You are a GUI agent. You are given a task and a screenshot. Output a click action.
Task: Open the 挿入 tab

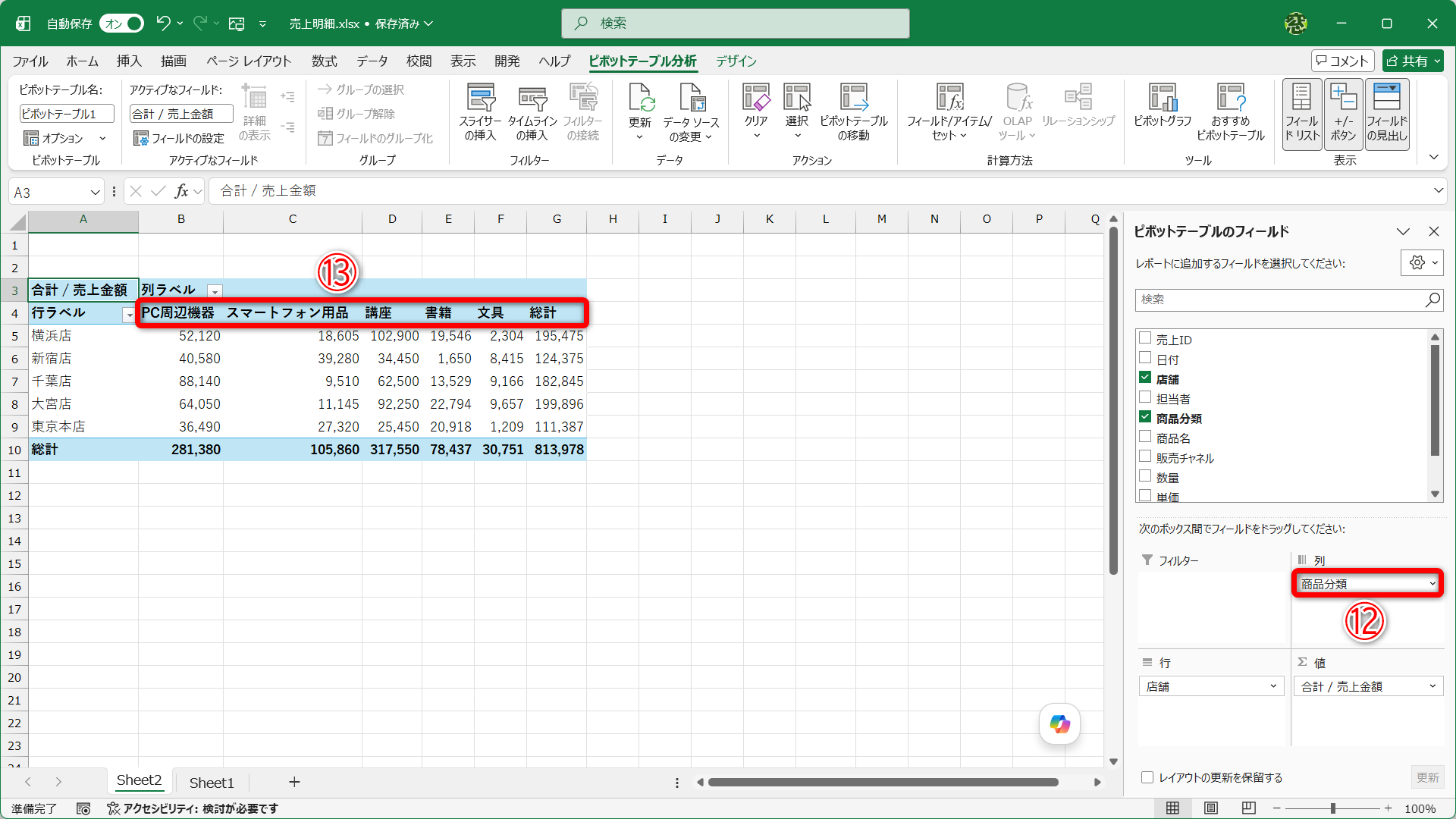coord(129,61)
